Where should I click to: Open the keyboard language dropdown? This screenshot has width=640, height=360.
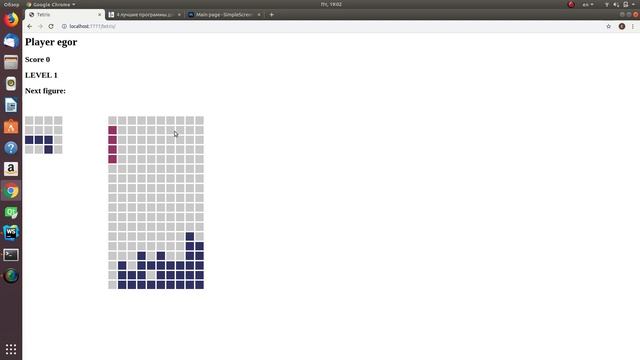588,4
